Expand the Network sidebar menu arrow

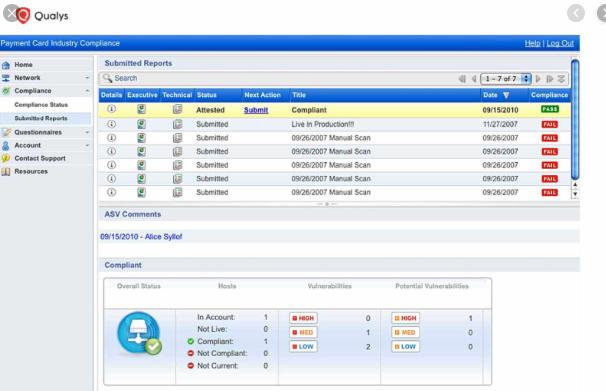87,78
